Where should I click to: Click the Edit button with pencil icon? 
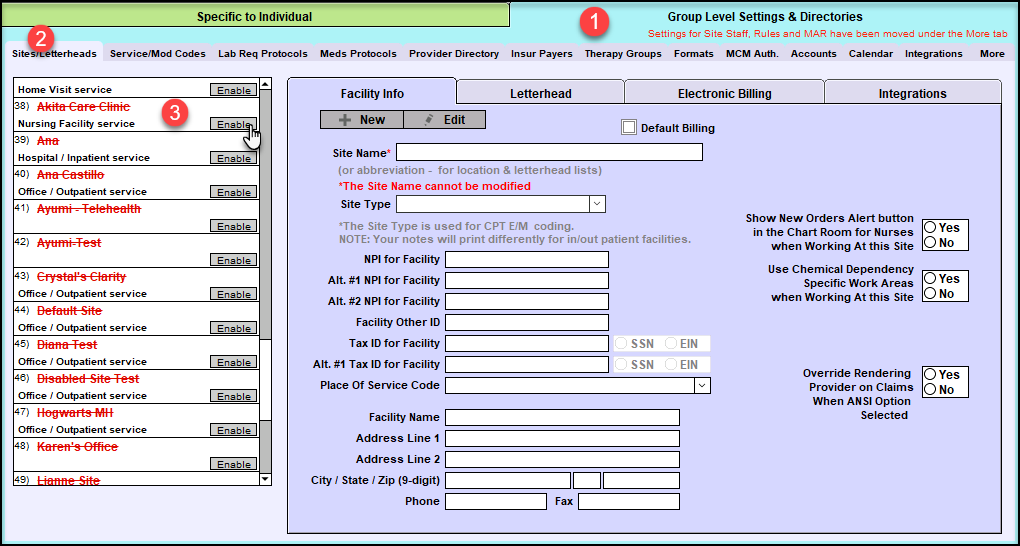(x=444, y=119)
